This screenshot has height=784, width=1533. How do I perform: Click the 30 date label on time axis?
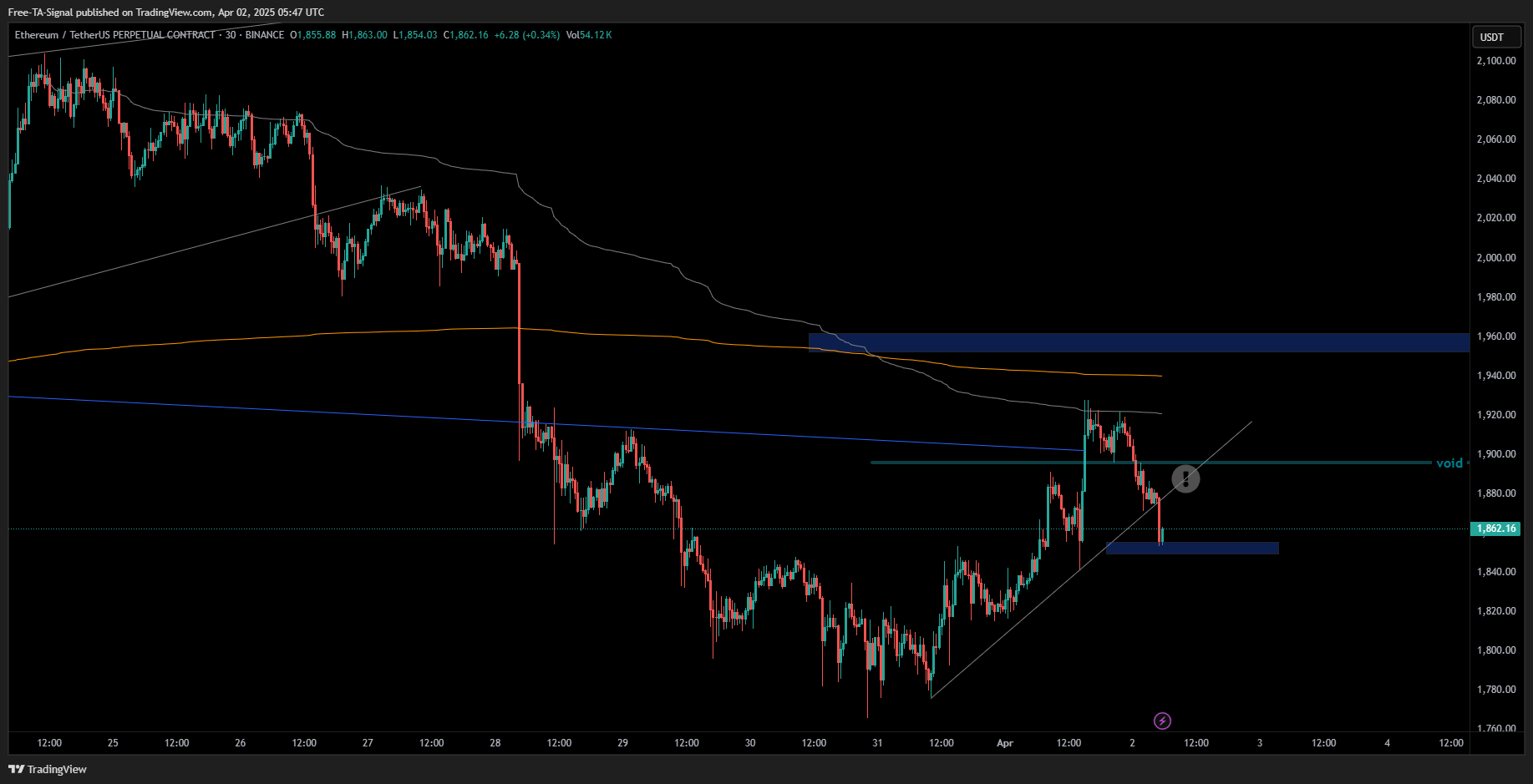tap(750, 743)
